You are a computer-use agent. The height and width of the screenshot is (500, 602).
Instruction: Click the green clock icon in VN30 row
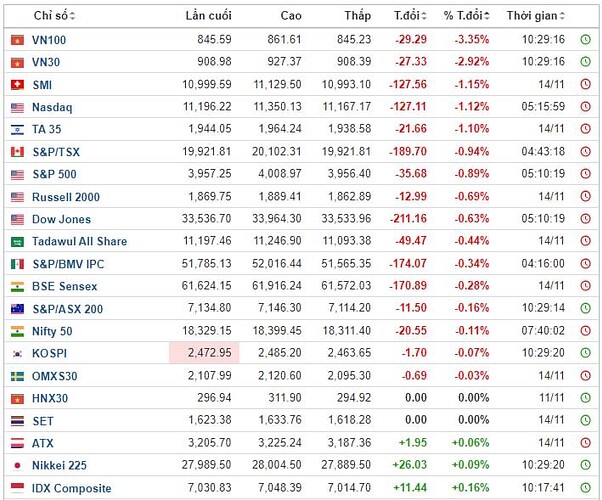tap(585, 62)
